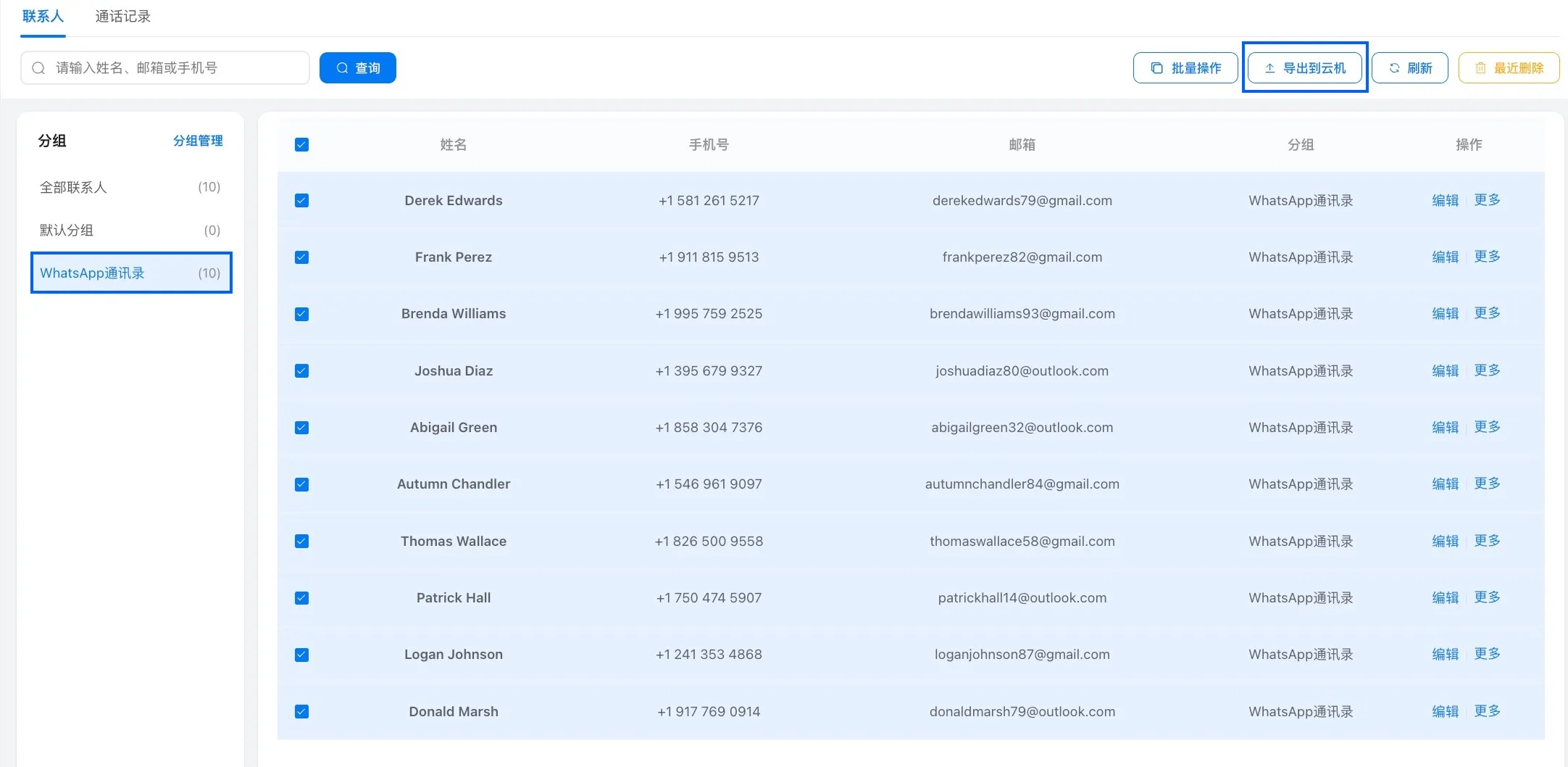Open 更多 menu for Logan Johnson
The image size is (1568, 767).
[x=1488, y=654]
